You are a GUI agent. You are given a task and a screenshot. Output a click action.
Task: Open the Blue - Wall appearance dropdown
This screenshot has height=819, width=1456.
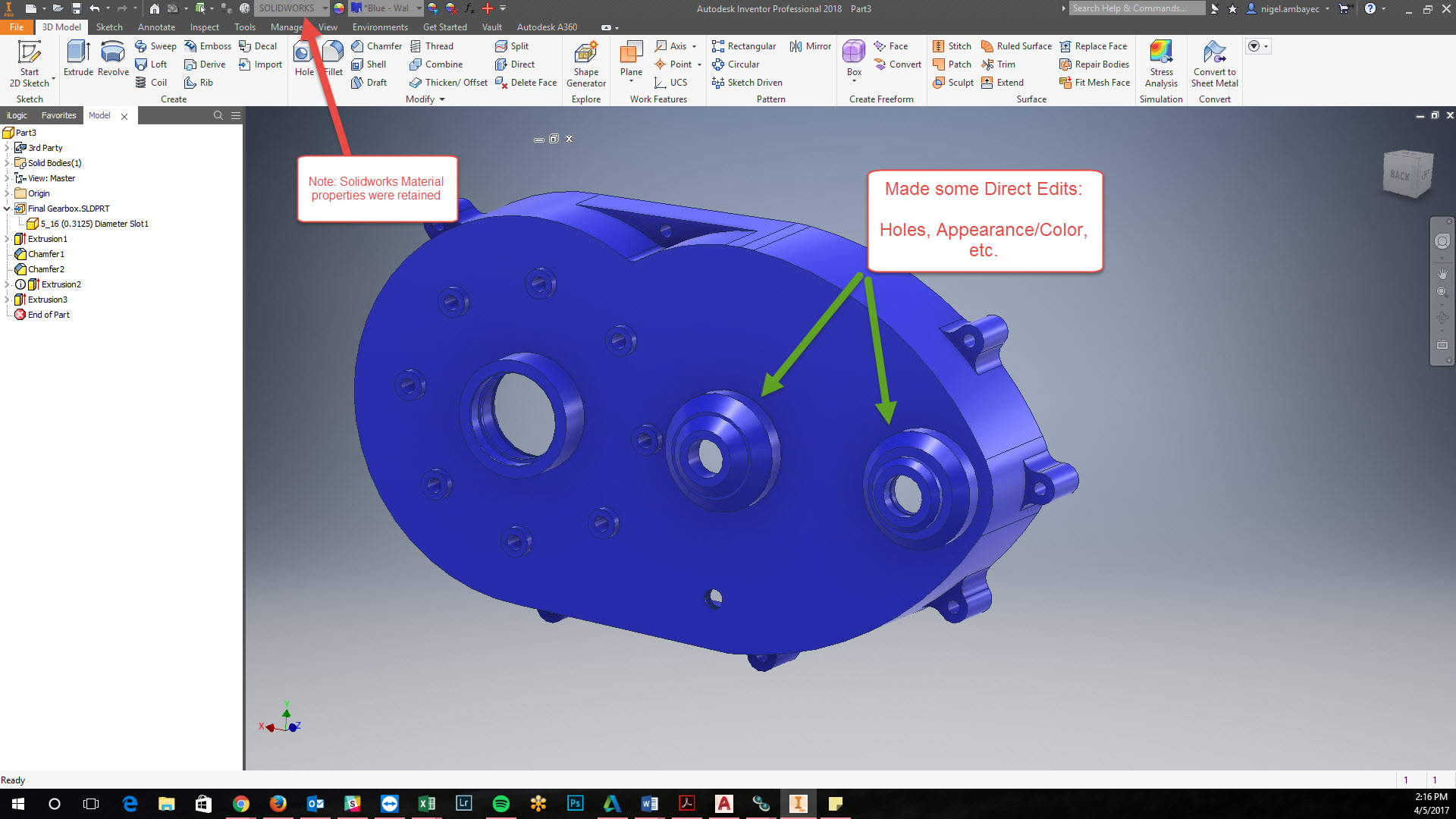click(419, 8)
